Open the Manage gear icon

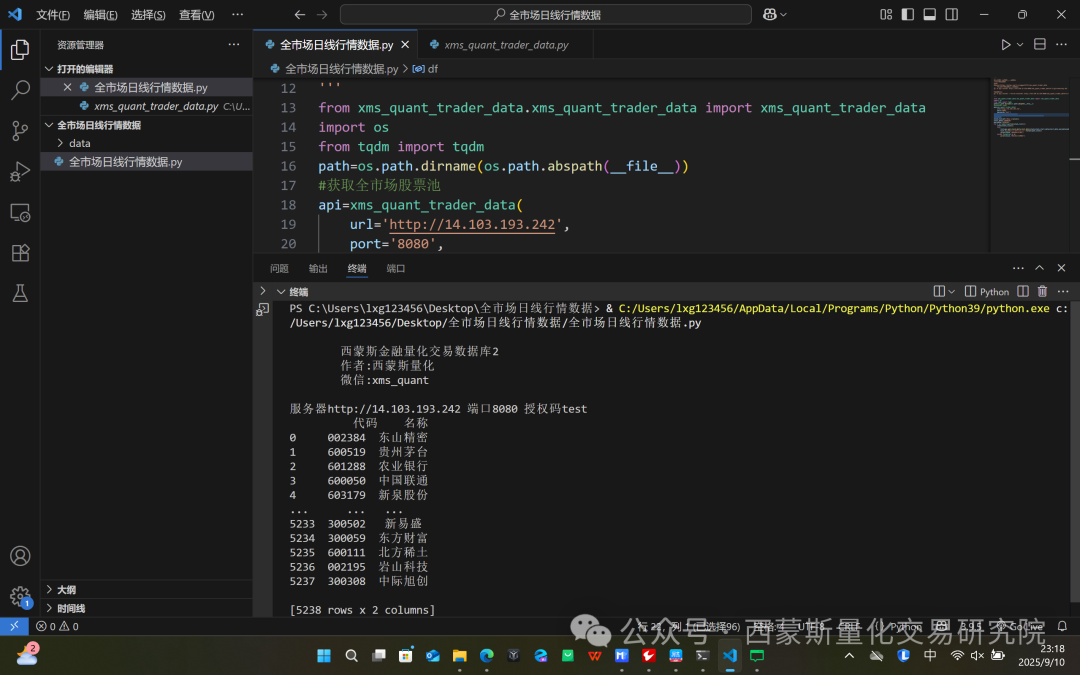pyautogui.click(x=20, y=596)
